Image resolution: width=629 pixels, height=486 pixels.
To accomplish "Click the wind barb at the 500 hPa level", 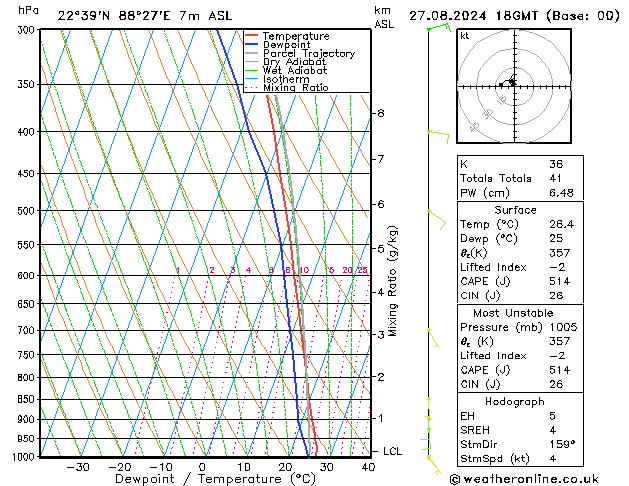I will click(x=437, y=219).
